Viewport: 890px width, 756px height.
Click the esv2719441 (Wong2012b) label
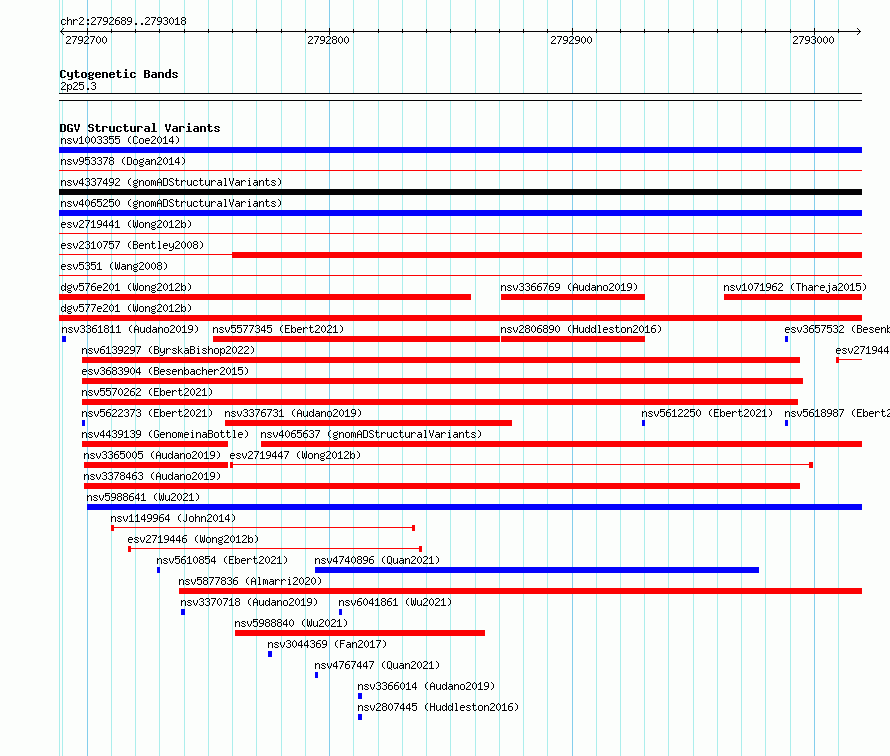[126, 224]
